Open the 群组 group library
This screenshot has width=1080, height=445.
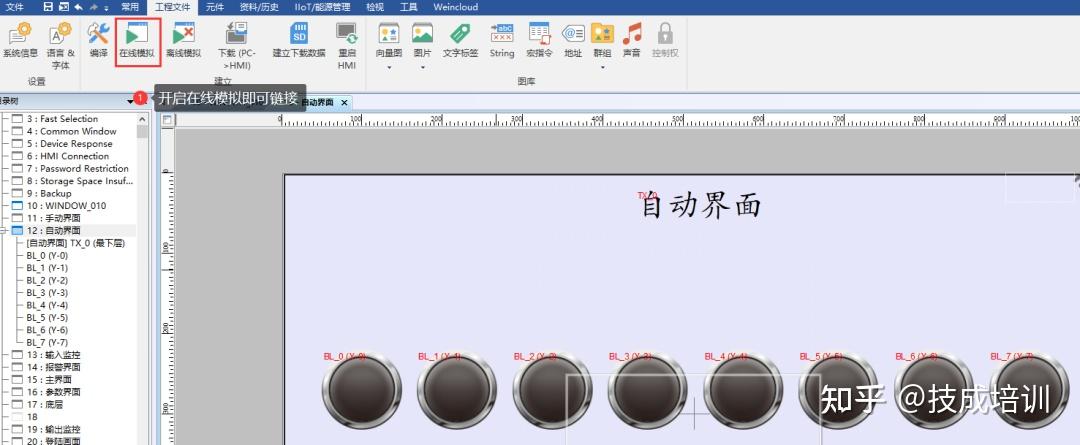(x=603, y=41)
